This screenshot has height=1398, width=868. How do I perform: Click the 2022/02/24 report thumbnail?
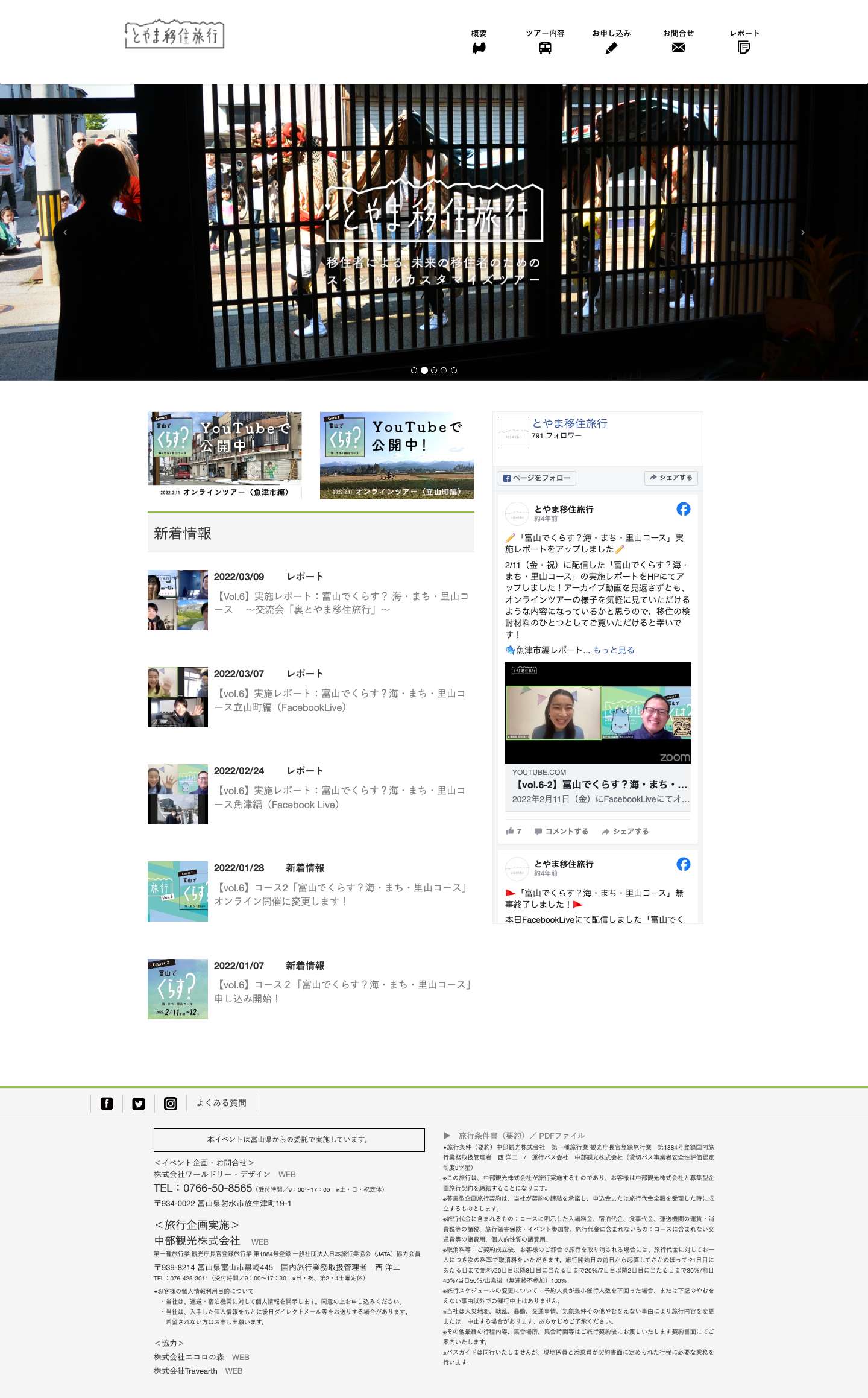click(x=178, y=794)
